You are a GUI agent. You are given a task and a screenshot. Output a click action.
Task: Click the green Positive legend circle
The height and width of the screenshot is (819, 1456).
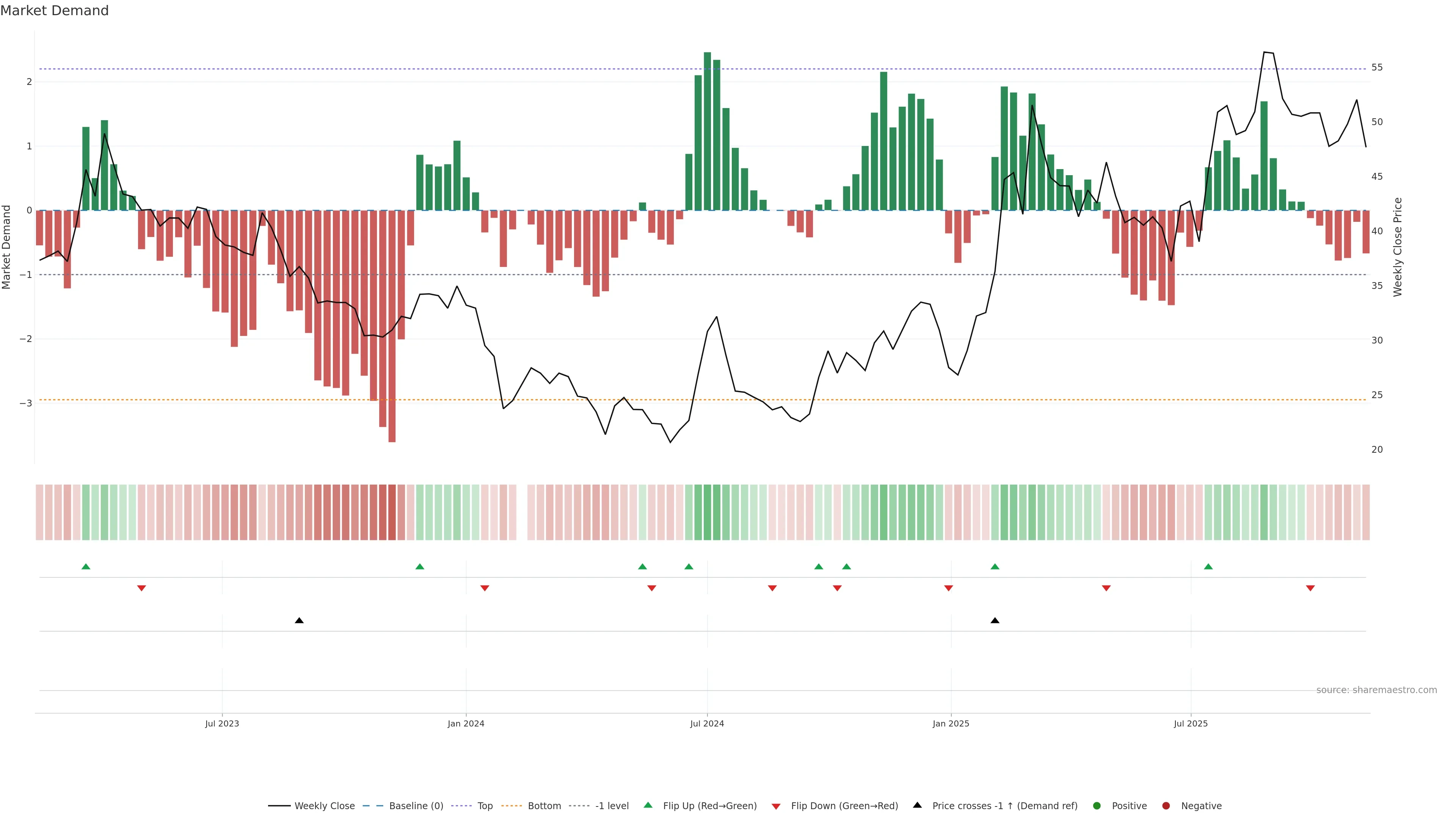1097,805
